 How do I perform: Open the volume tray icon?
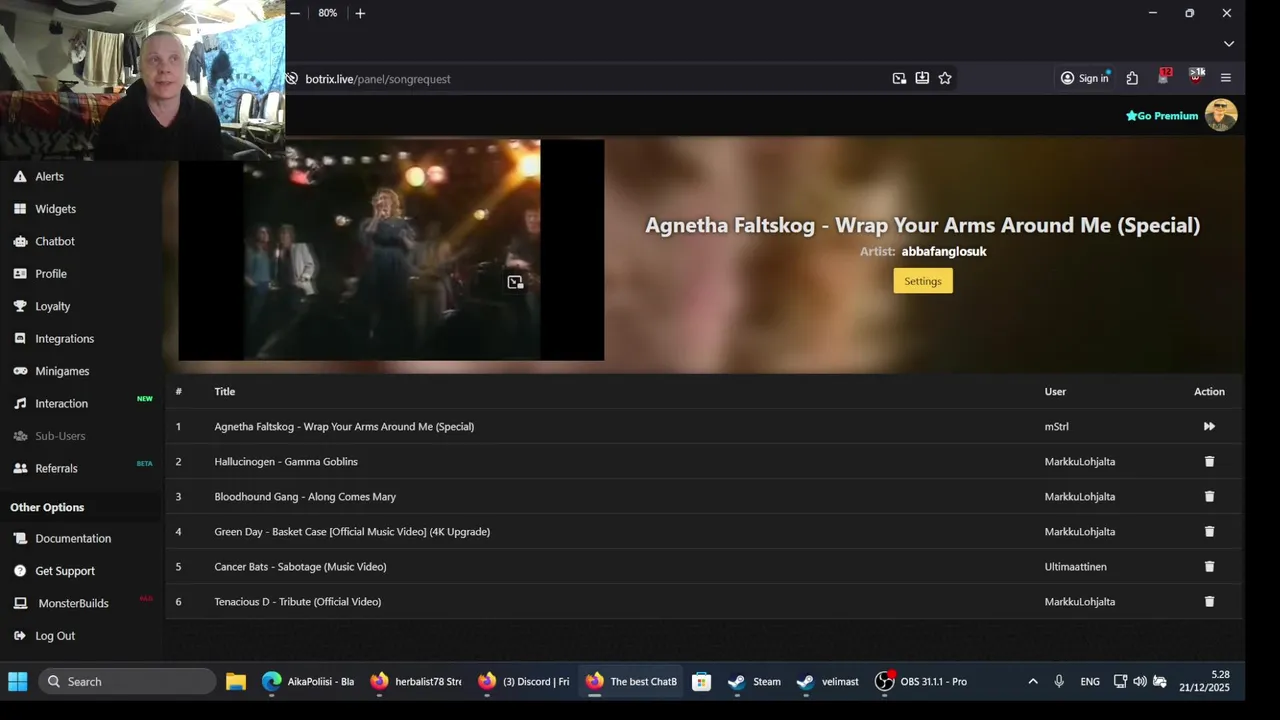[x=1140, y=682]
